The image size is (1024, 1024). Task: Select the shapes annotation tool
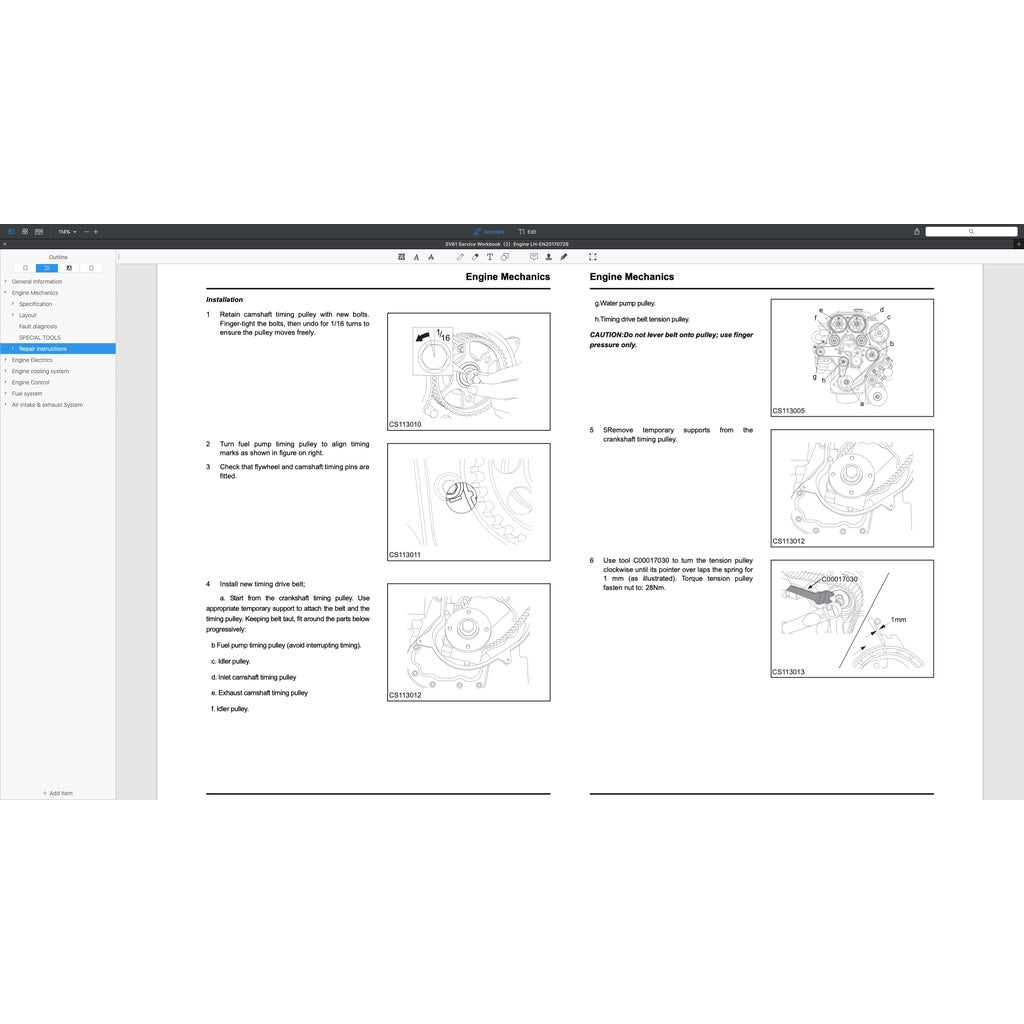click(x=503, y=256)
